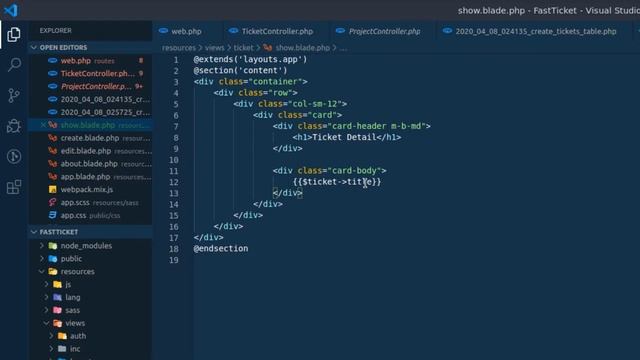Open the Run and Debug icon
This screenshot has height=360, width=640.
tap(14, 126)
